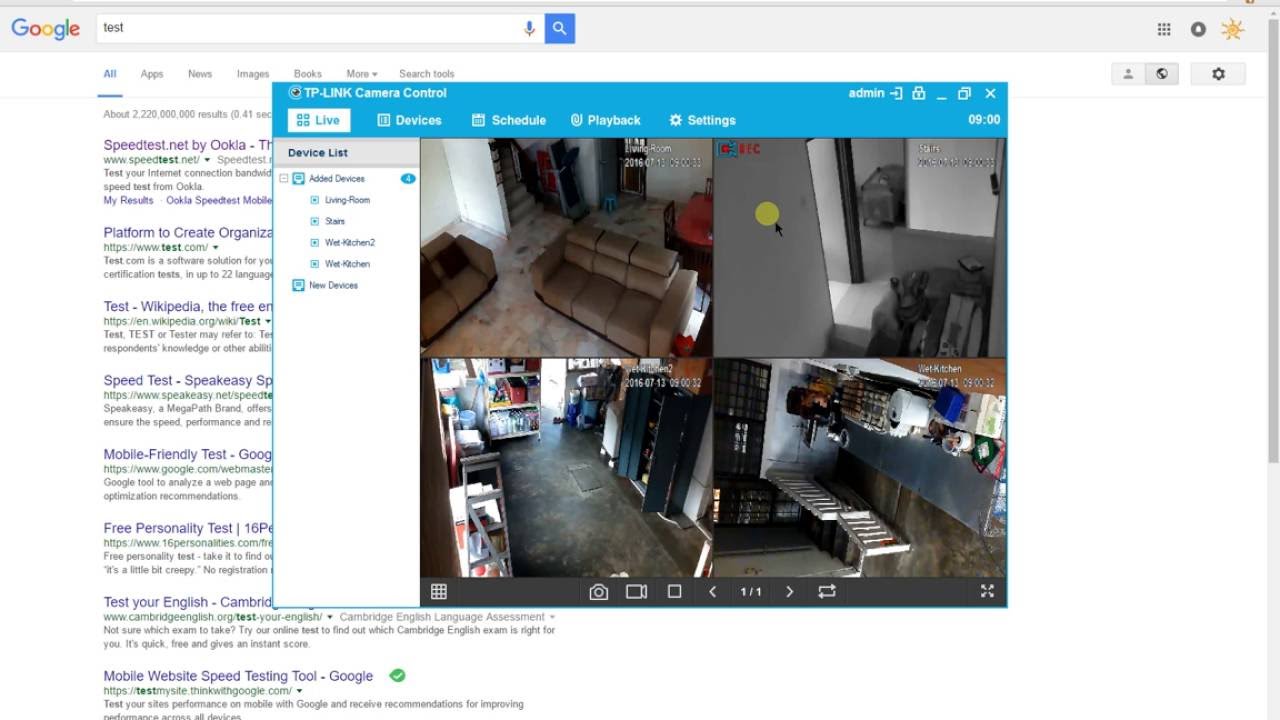Open Google notifications bell icon

click(x=1198, y=29)
